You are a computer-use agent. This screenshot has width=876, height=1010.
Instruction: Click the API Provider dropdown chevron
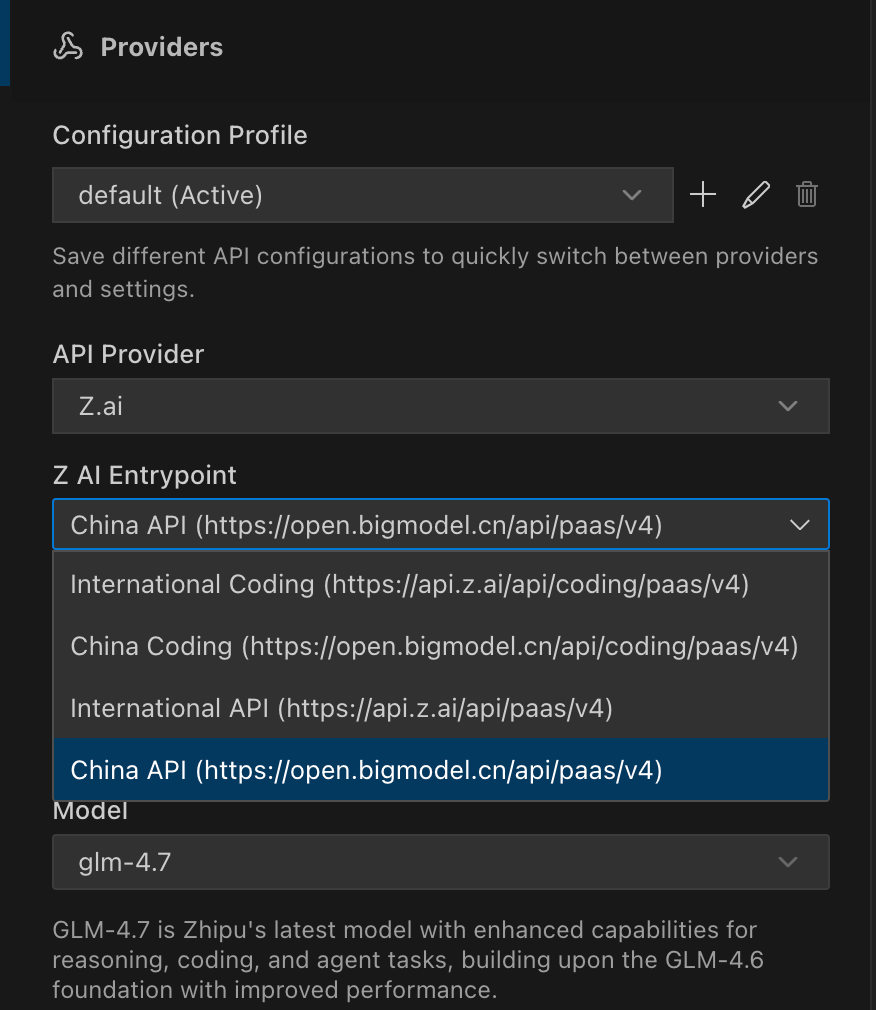point(787,406)
